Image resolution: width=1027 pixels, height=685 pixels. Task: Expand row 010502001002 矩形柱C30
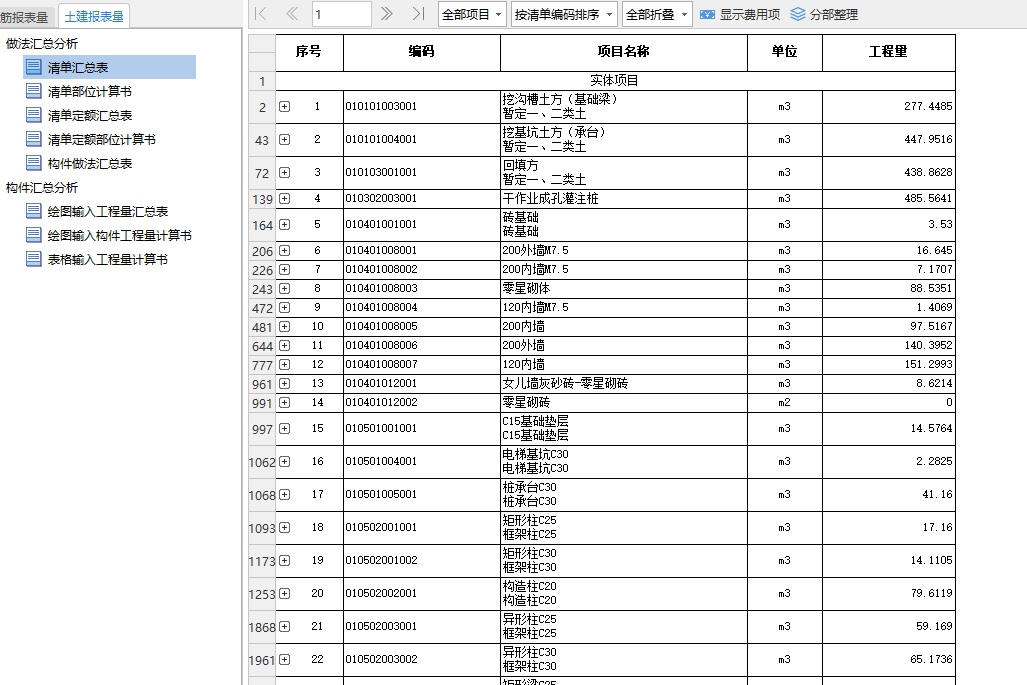coord(284,561)
